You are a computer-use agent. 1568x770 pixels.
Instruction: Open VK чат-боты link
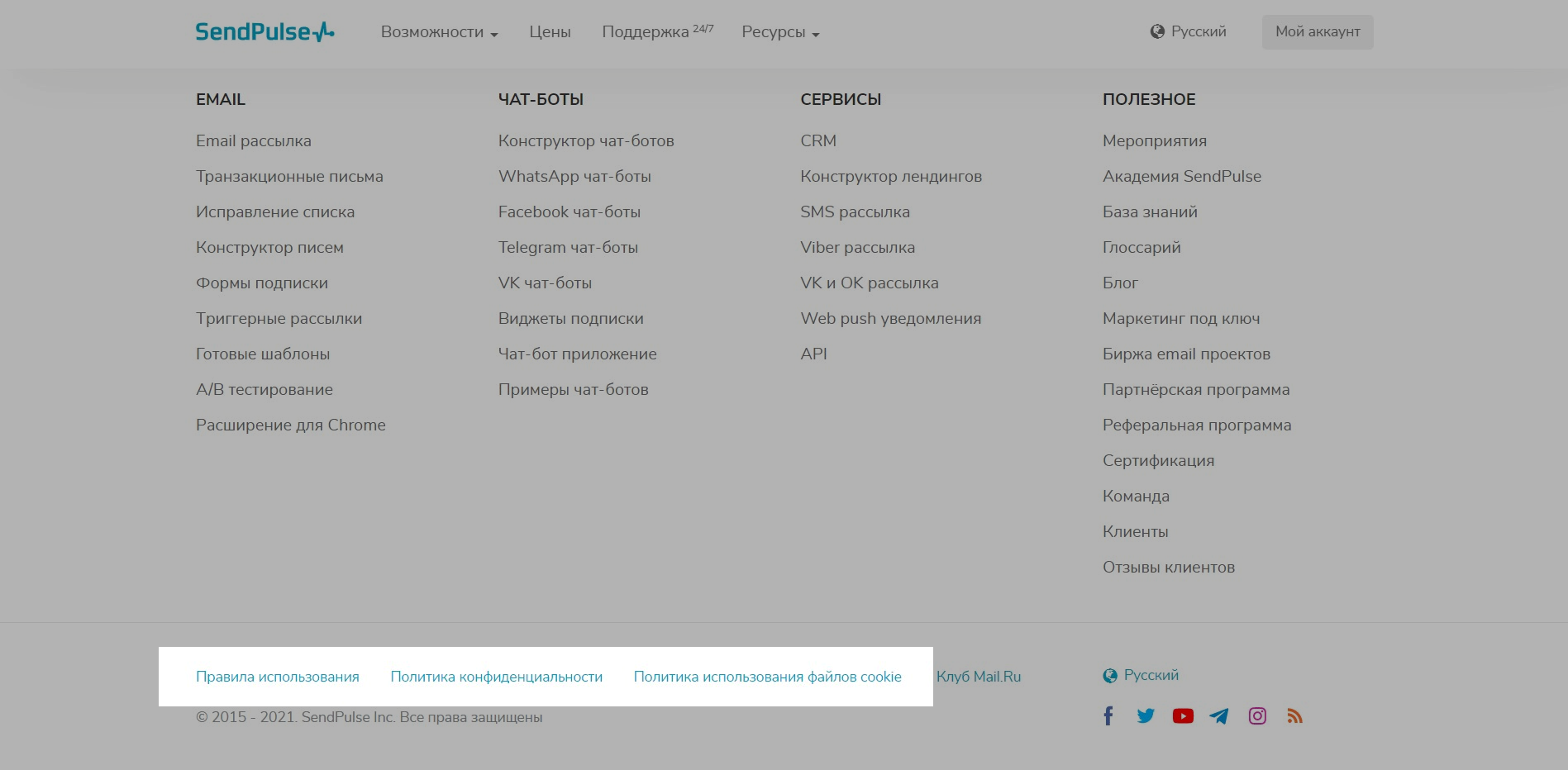click(545, 283)
